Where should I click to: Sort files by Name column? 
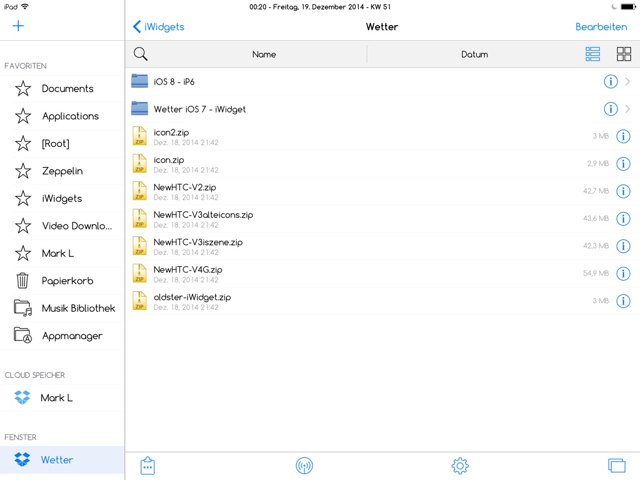point(264,55)
